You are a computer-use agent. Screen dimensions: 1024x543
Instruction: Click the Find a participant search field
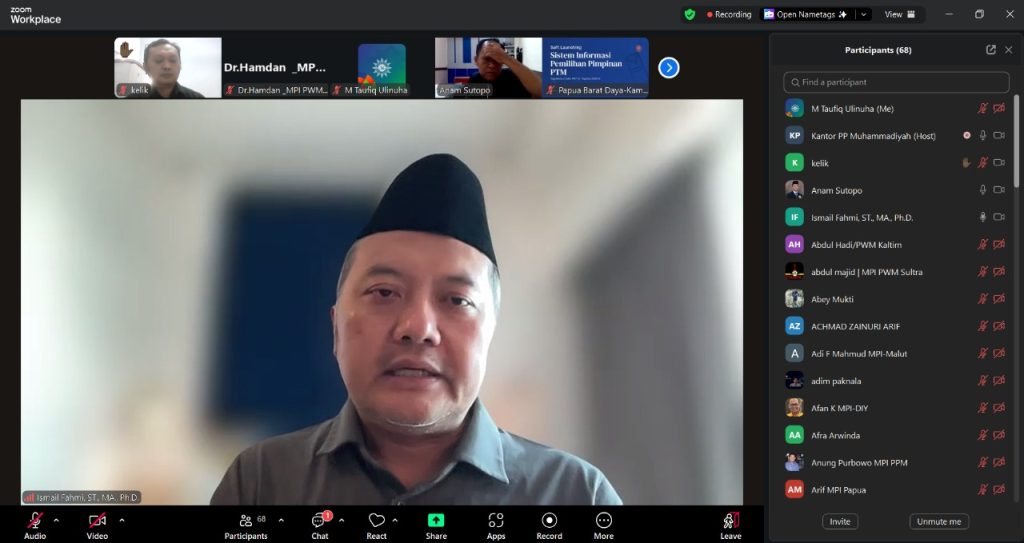pyautogui.click(x=896, y=82)
